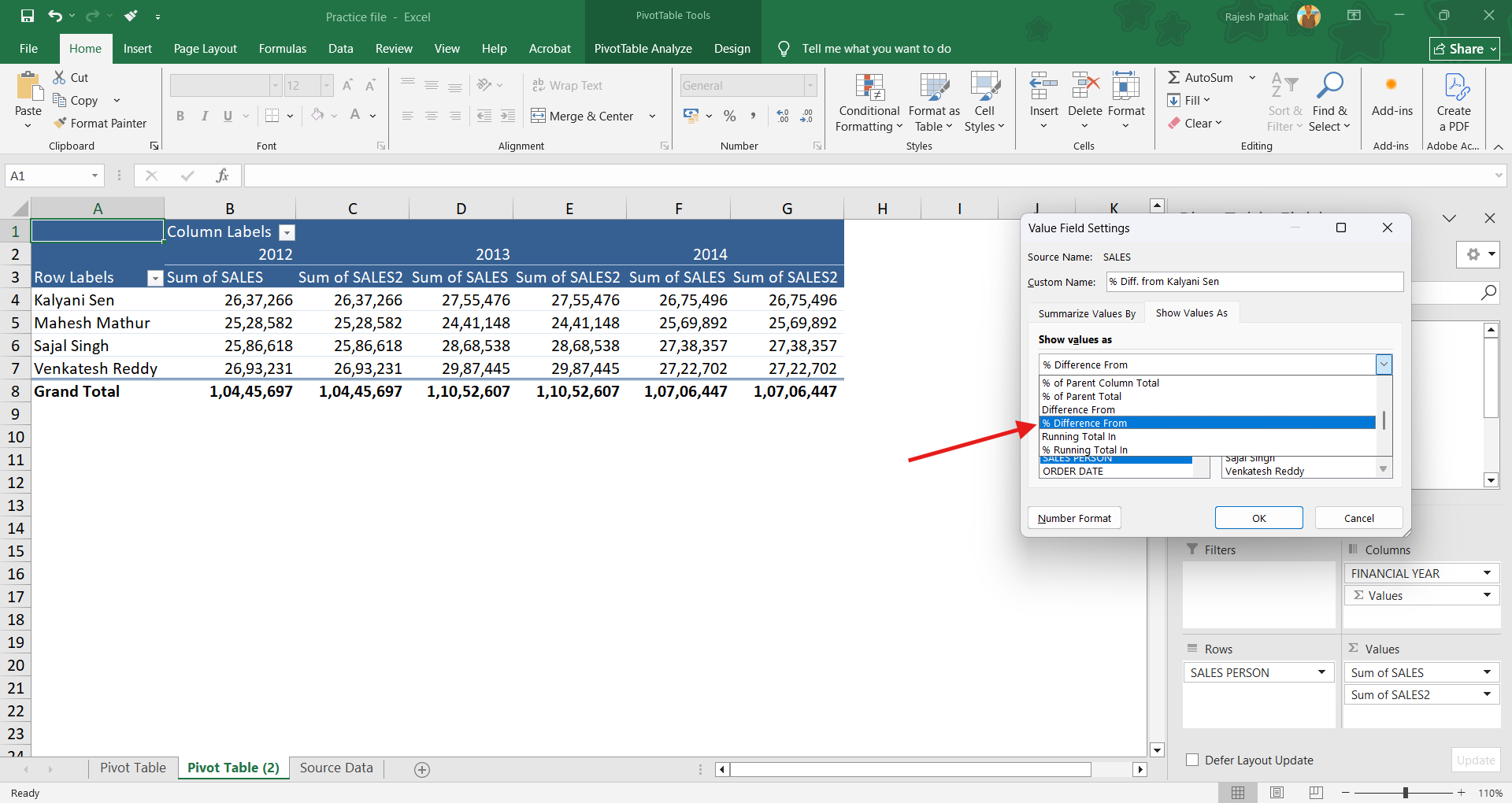Click the Save icon in title bar

tap(28, 16)
